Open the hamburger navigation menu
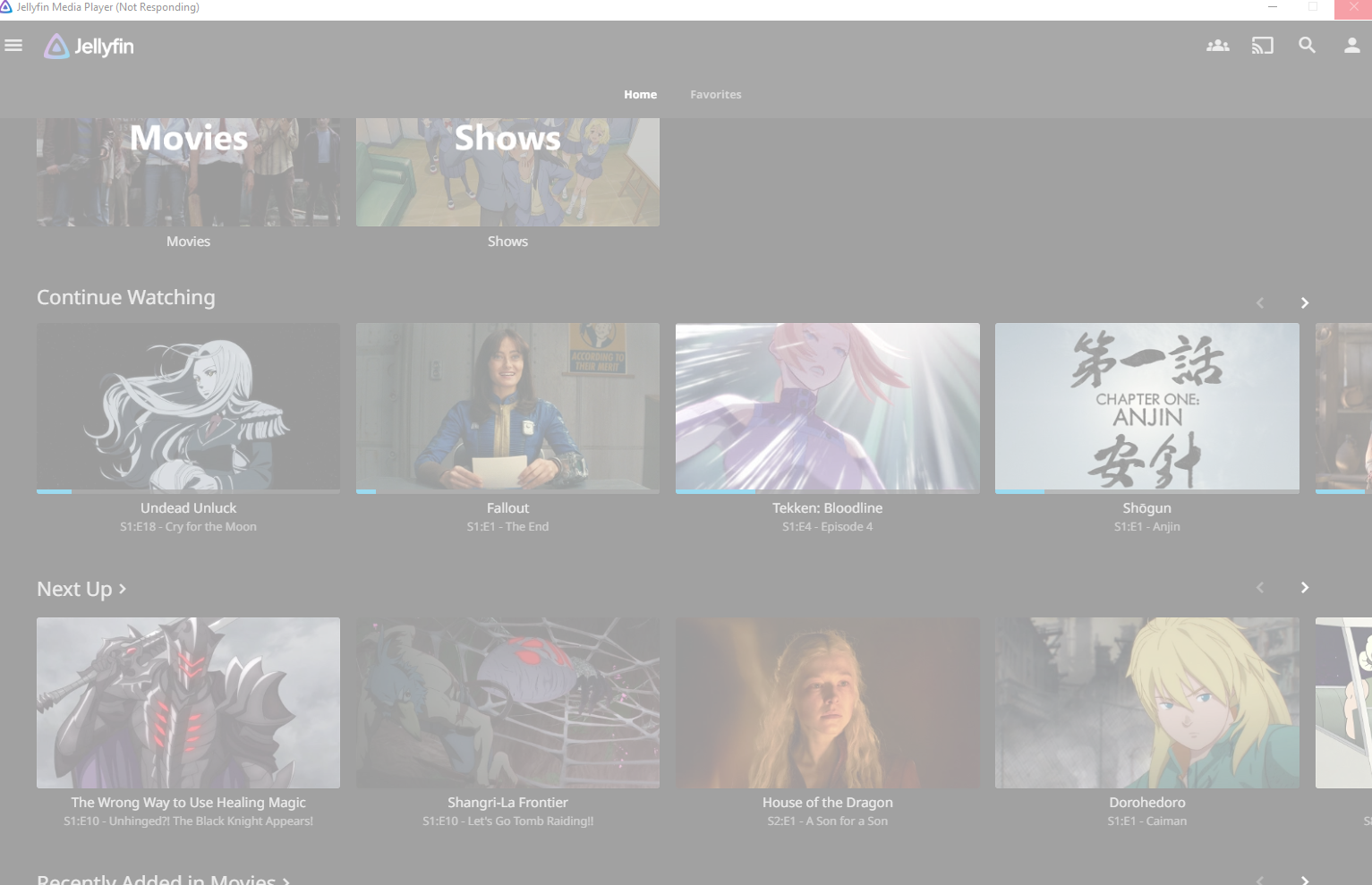The image size is (1372, 885). click(13, 46)
